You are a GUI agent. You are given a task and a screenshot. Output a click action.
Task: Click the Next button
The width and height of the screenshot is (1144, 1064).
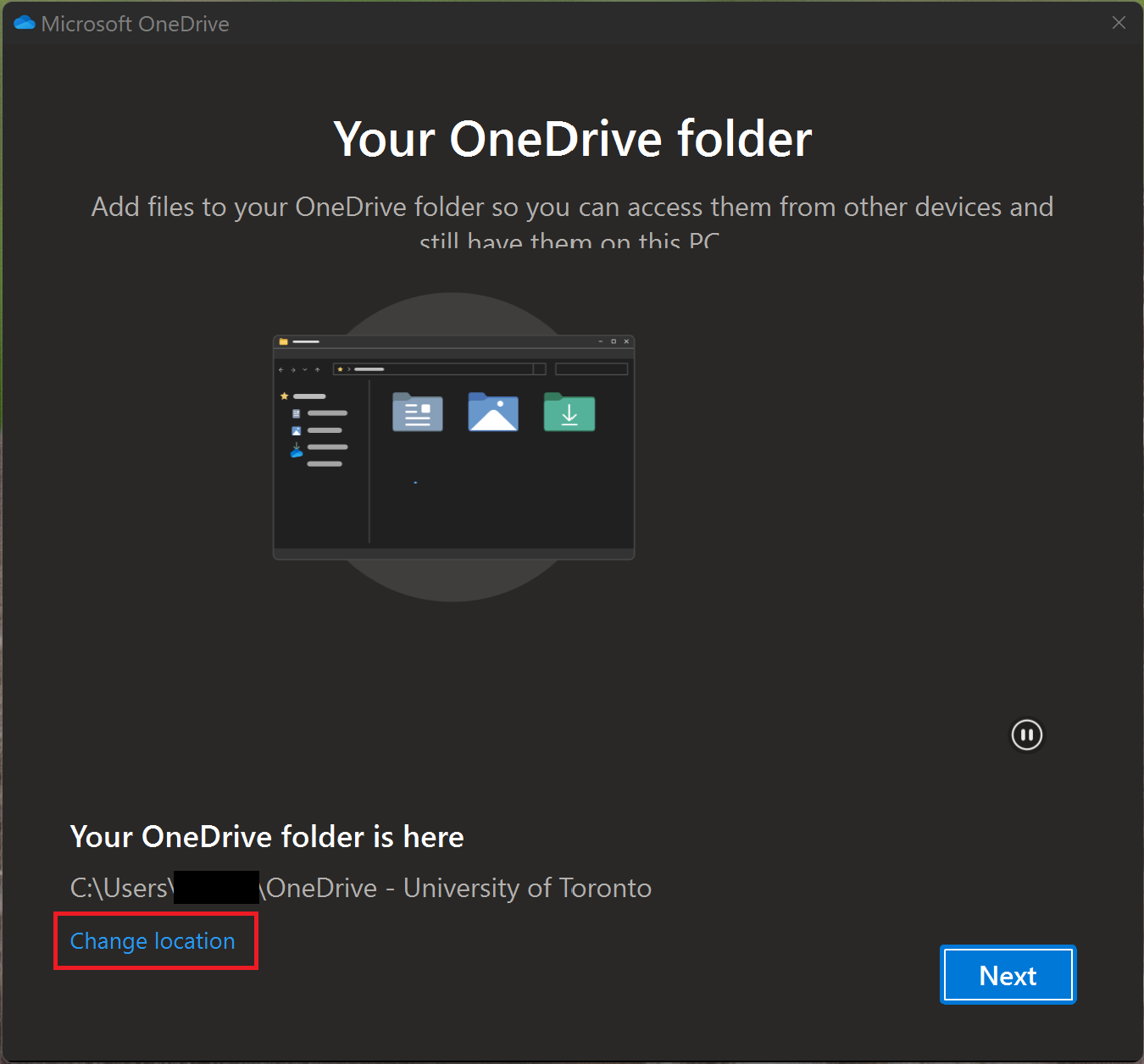tap(1008, 975)
